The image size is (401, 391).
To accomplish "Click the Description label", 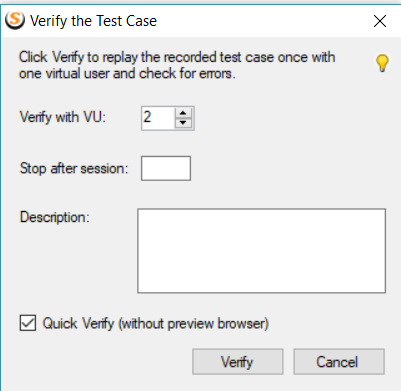I will (x=55, y=217).
